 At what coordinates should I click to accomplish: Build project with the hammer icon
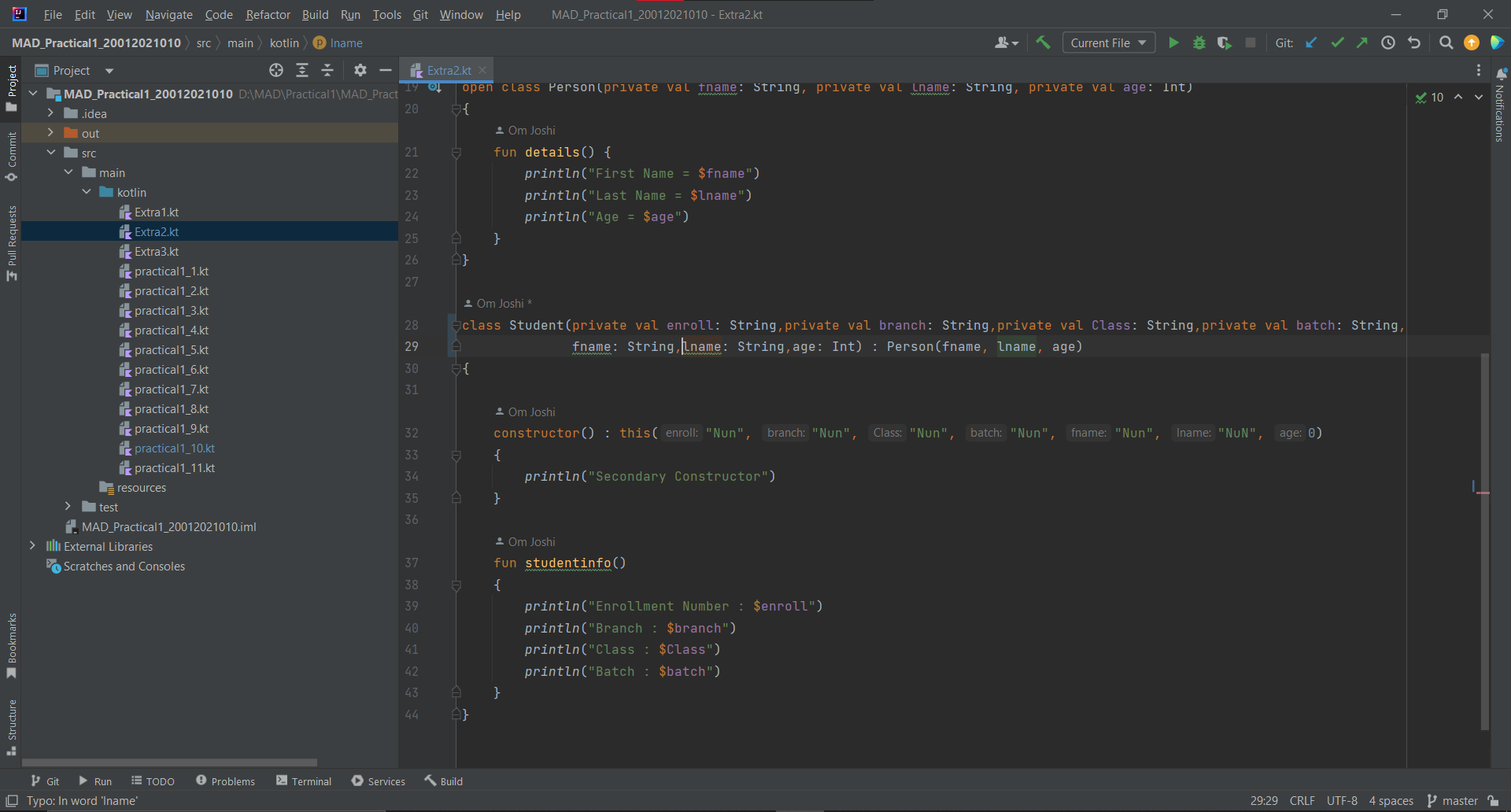click(x=1043, y=43)
